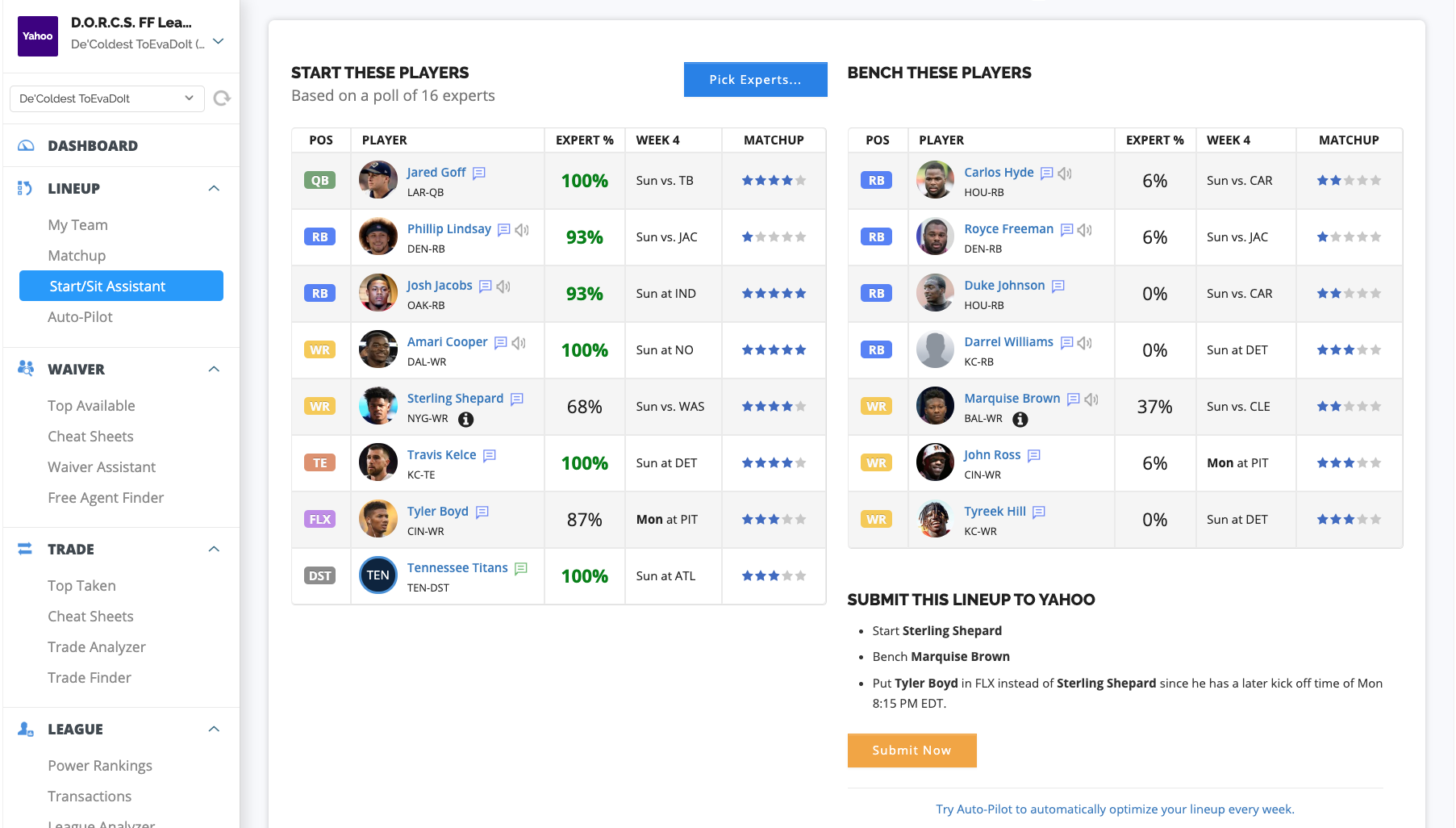Click the refresh icon beside team selector

click(222, 98)
